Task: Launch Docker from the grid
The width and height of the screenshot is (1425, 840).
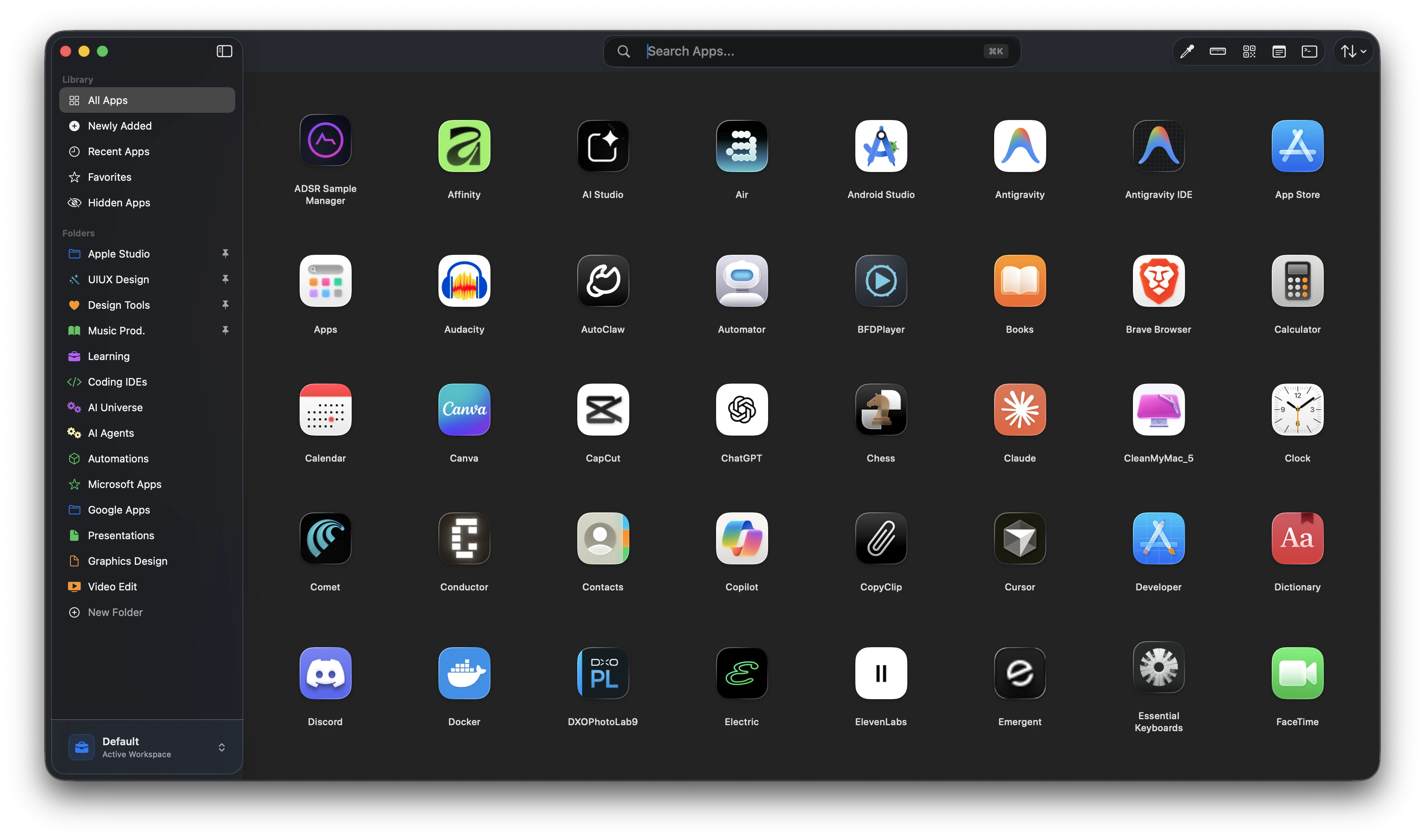Action: click(x=464, y=673)
